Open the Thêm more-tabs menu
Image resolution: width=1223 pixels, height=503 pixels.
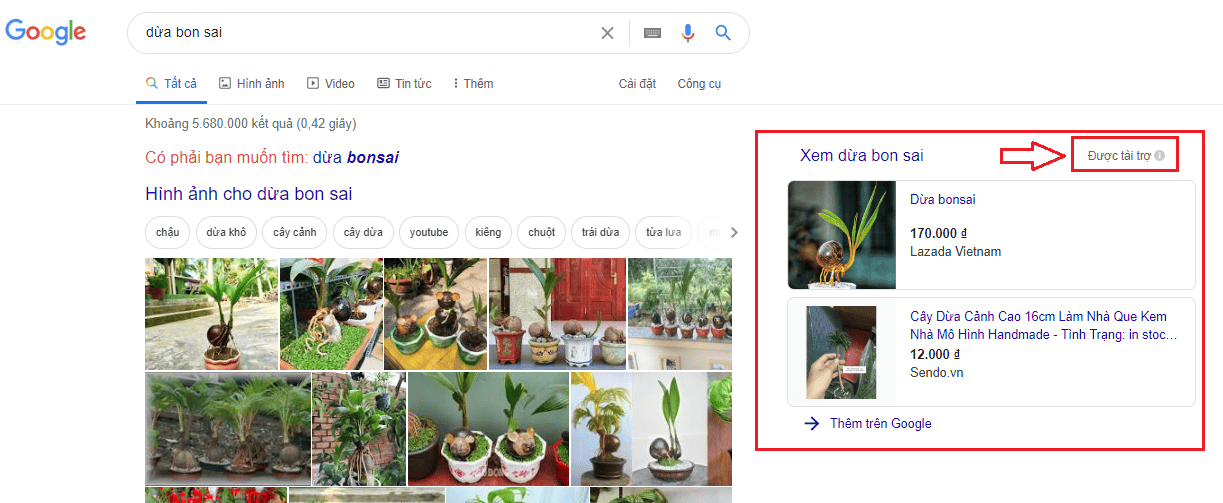click(x=473, y=84)
